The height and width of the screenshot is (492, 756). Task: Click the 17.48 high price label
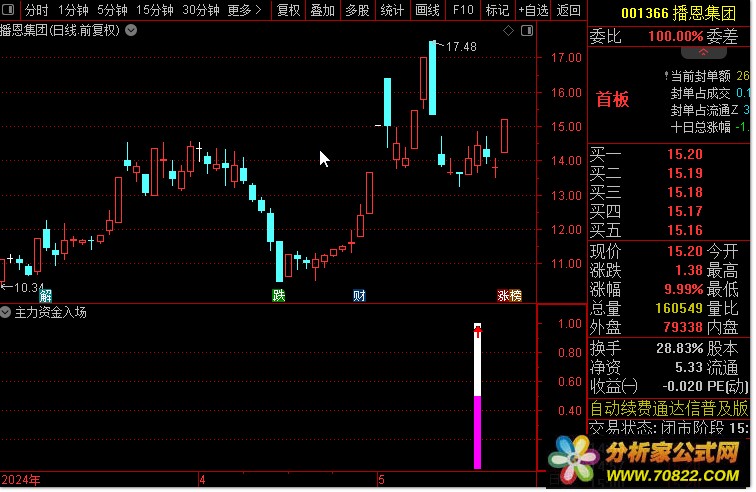click(461, 47)
